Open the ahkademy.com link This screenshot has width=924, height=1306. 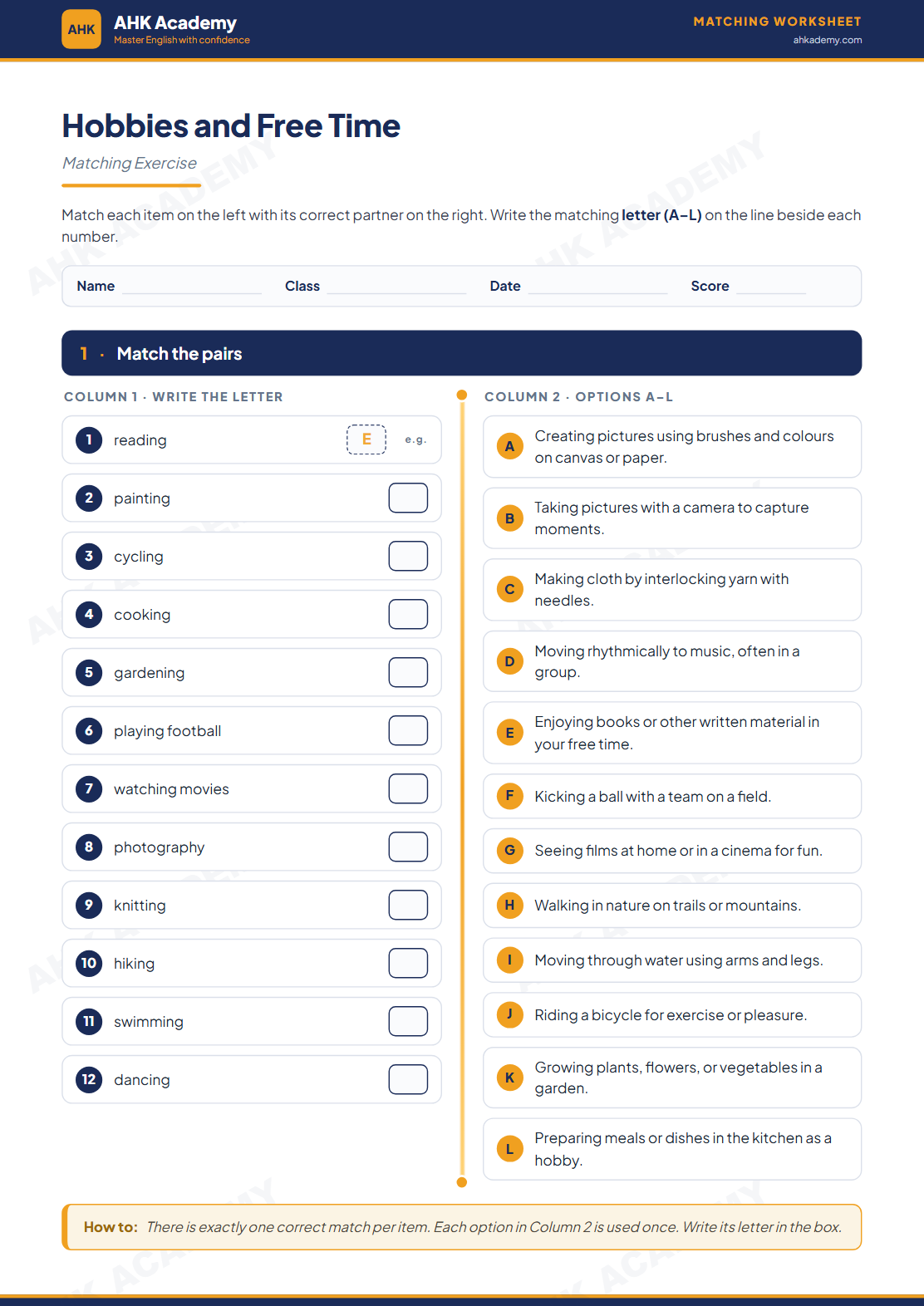point(827,40)
